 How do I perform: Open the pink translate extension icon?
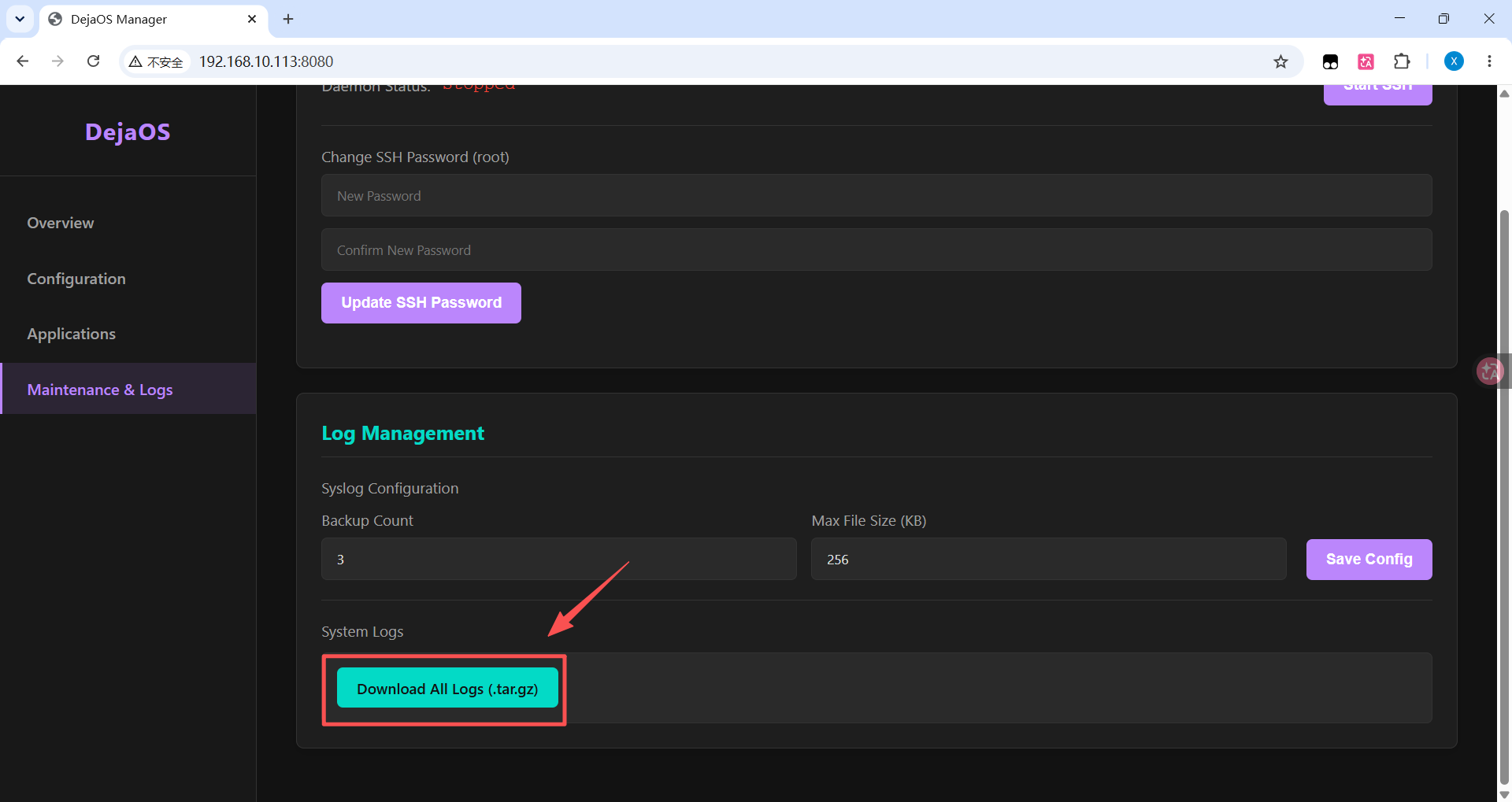1366,61
